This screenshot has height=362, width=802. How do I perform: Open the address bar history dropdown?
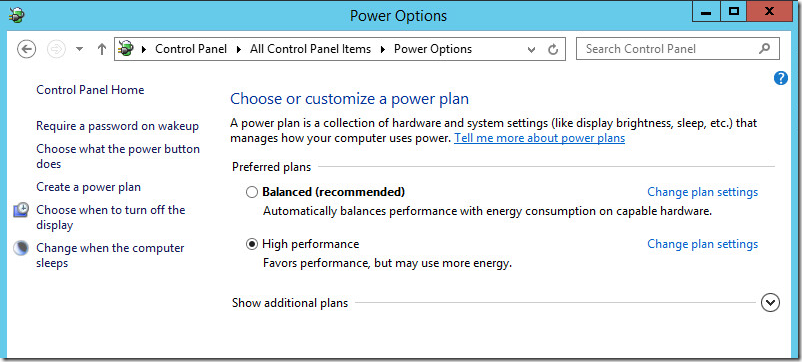pyautogui.click(x=531, y=50)
